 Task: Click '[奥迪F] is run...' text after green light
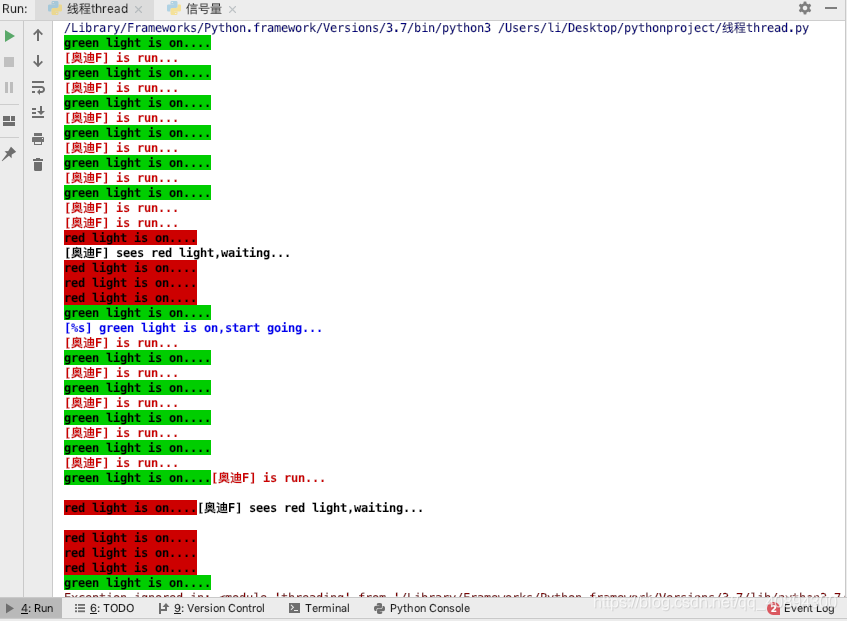coord(268,478)
